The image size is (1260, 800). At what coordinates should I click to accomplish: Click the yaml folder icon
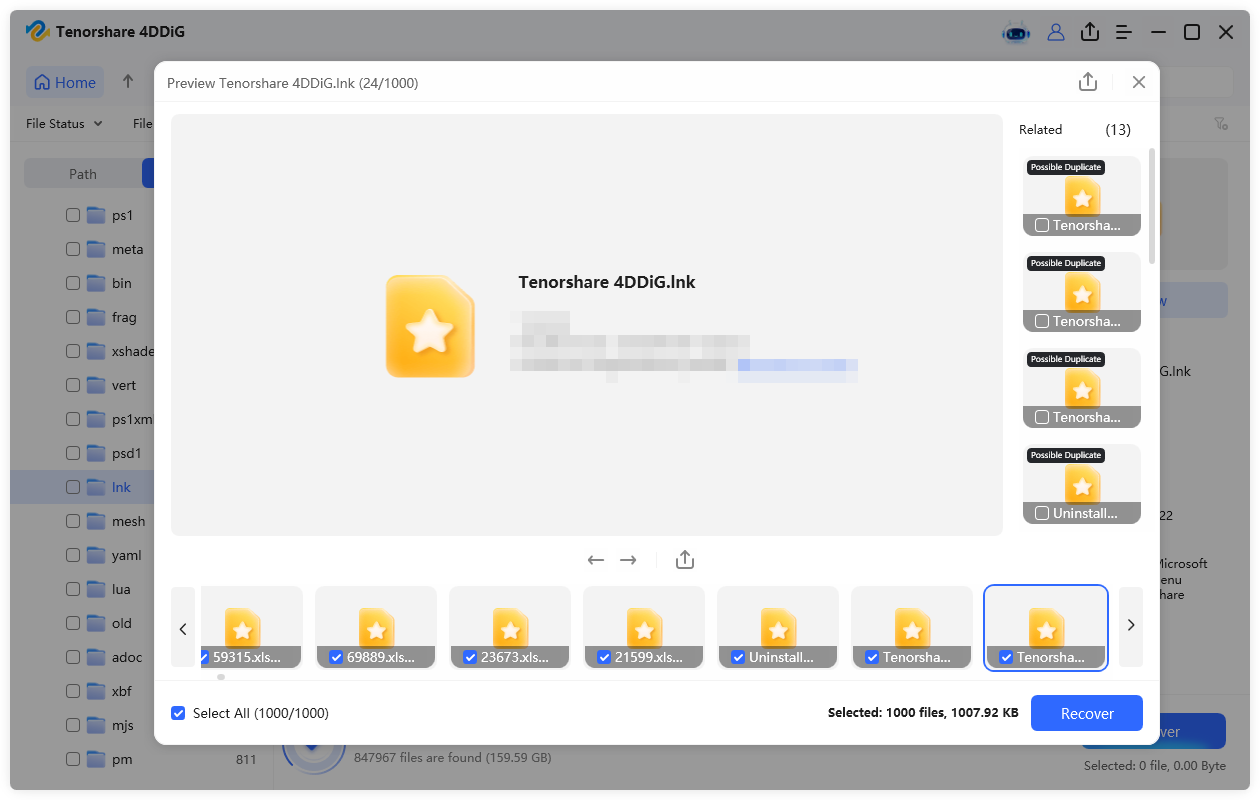96,555
